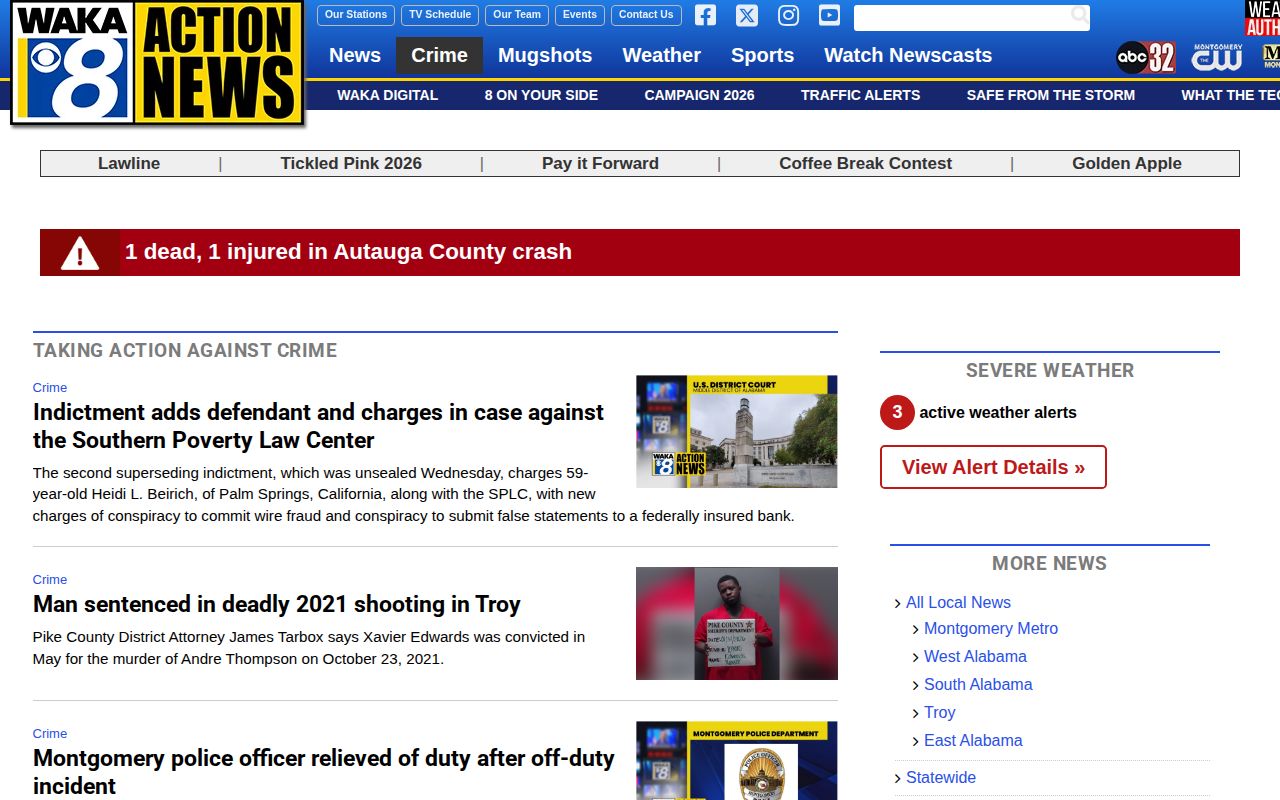This screenshot has width=1280, height=800.
Task: Expand the Statewide chevron arrow
Action: coord(898,778)
